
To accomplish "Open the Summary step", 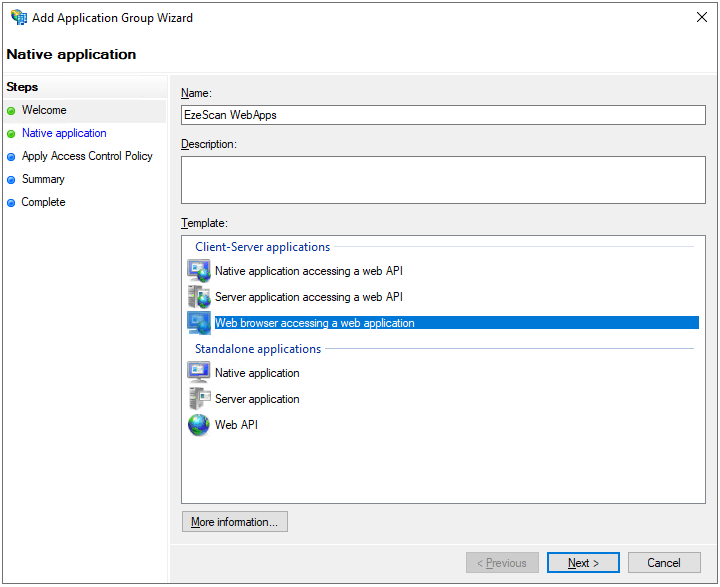I will click(43, 179).
